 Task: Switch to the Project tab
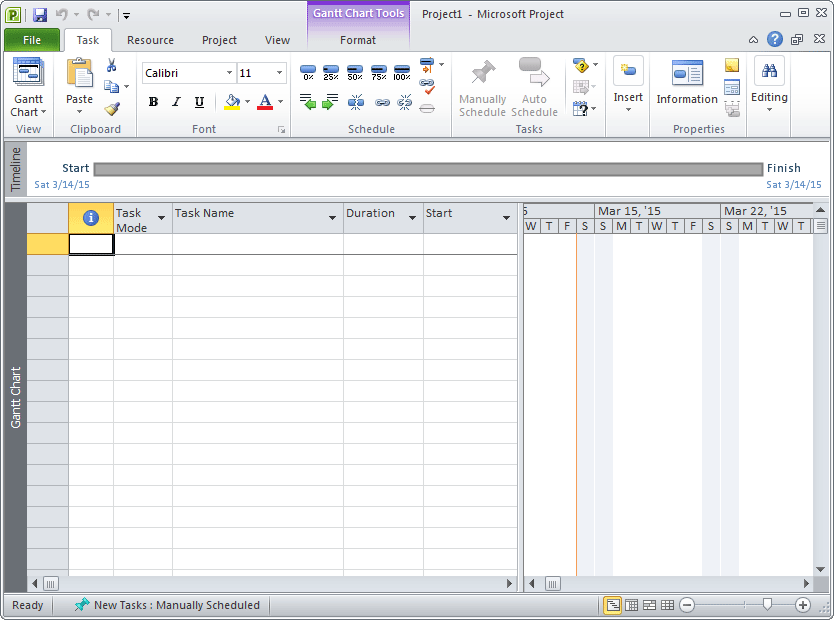(219, 40)
